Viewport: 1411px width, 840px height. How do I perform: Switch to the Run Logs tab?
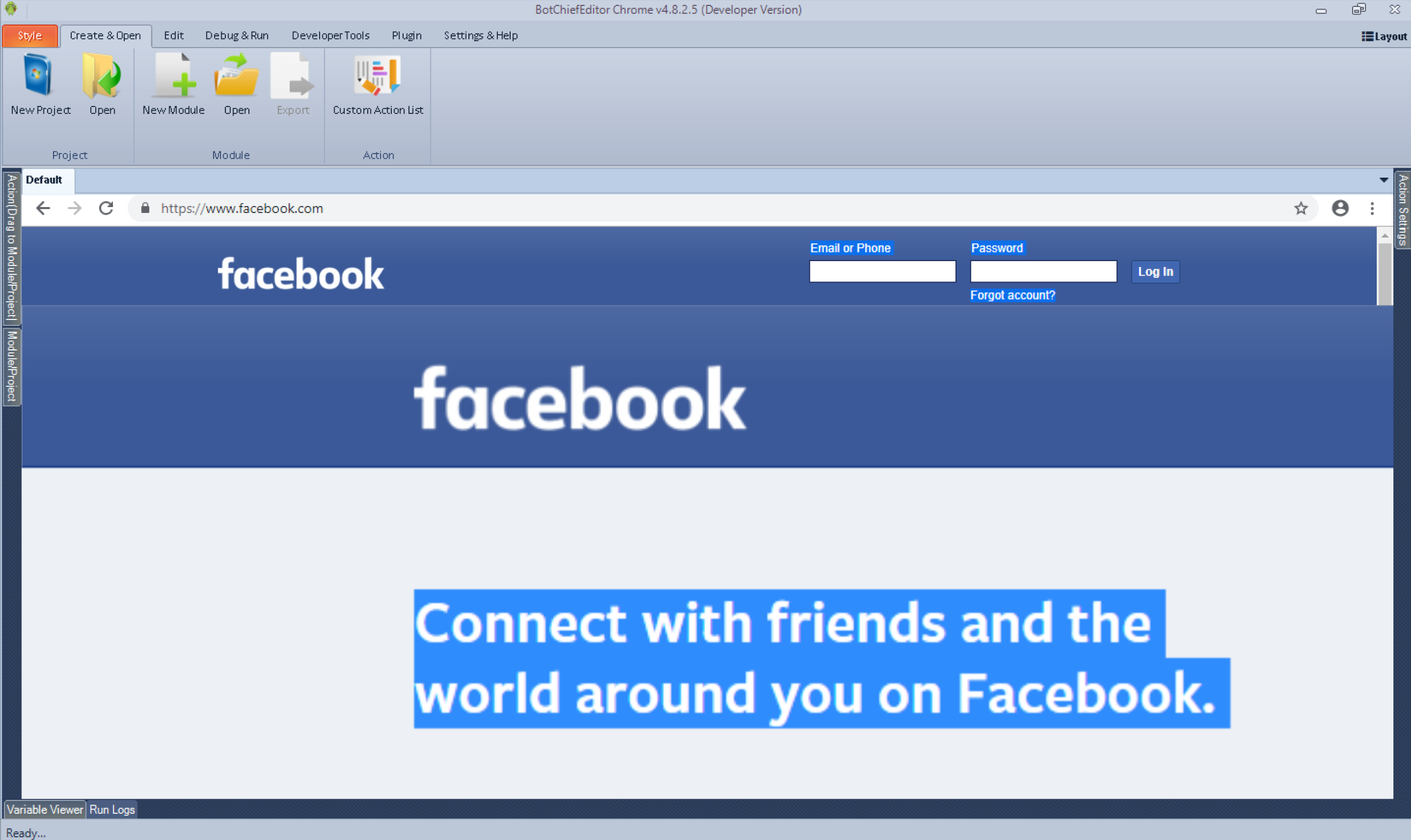(x=112, y=810)
